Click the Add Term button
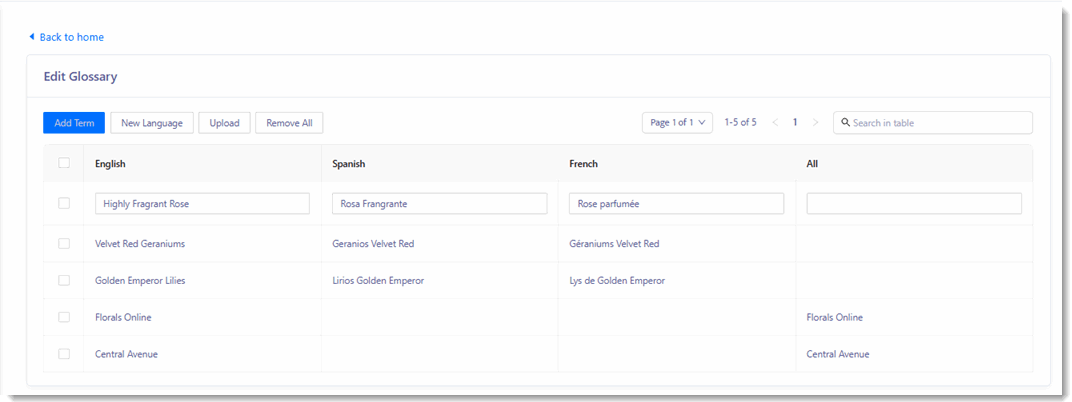1072x402 pixels. (73, 123)
